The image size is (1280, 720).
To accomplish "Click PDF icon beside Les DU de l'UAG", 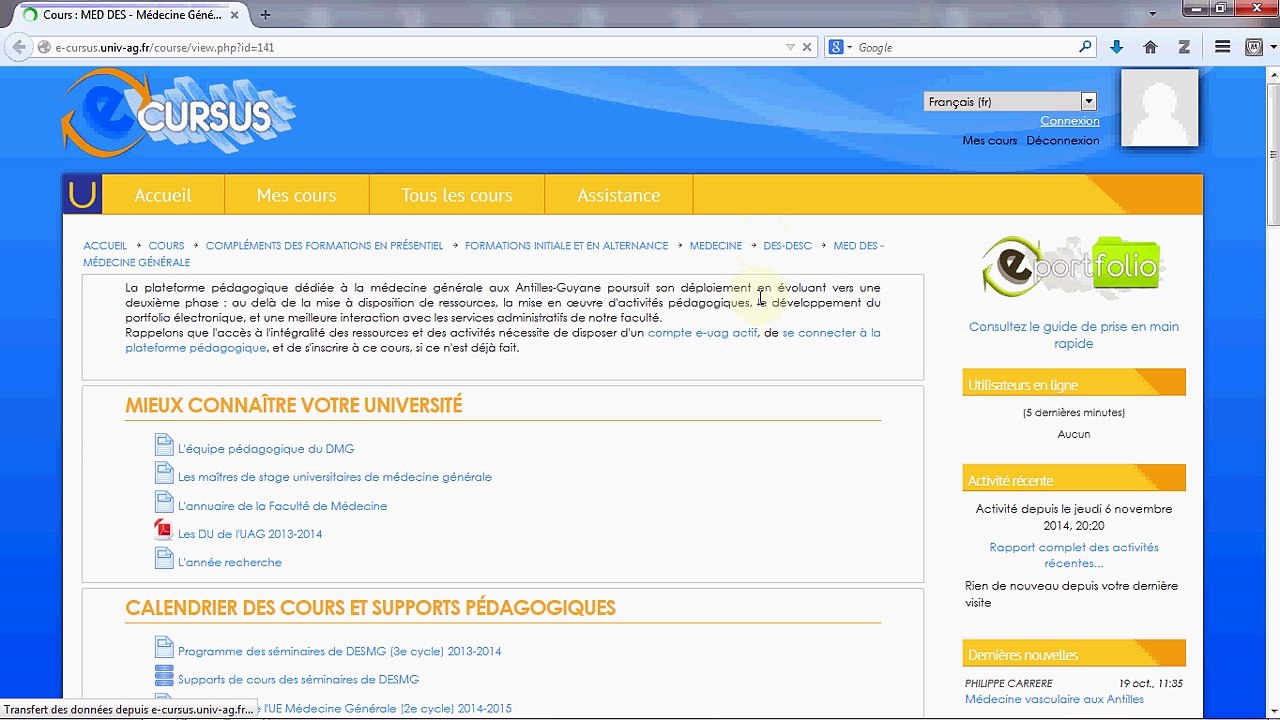I will (x=164, y=530).
